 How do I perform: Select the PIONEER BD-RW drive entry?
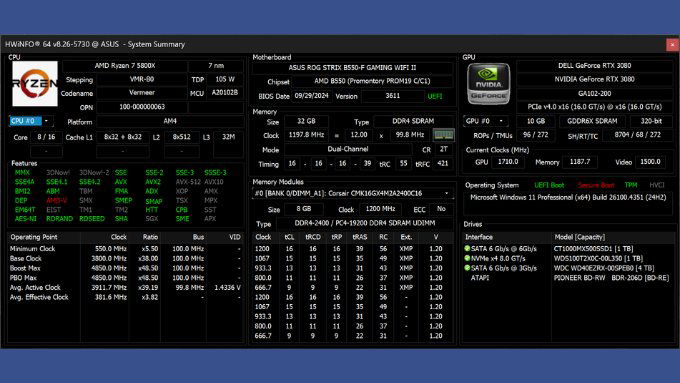pyautogui.click(x=569, y=278)
